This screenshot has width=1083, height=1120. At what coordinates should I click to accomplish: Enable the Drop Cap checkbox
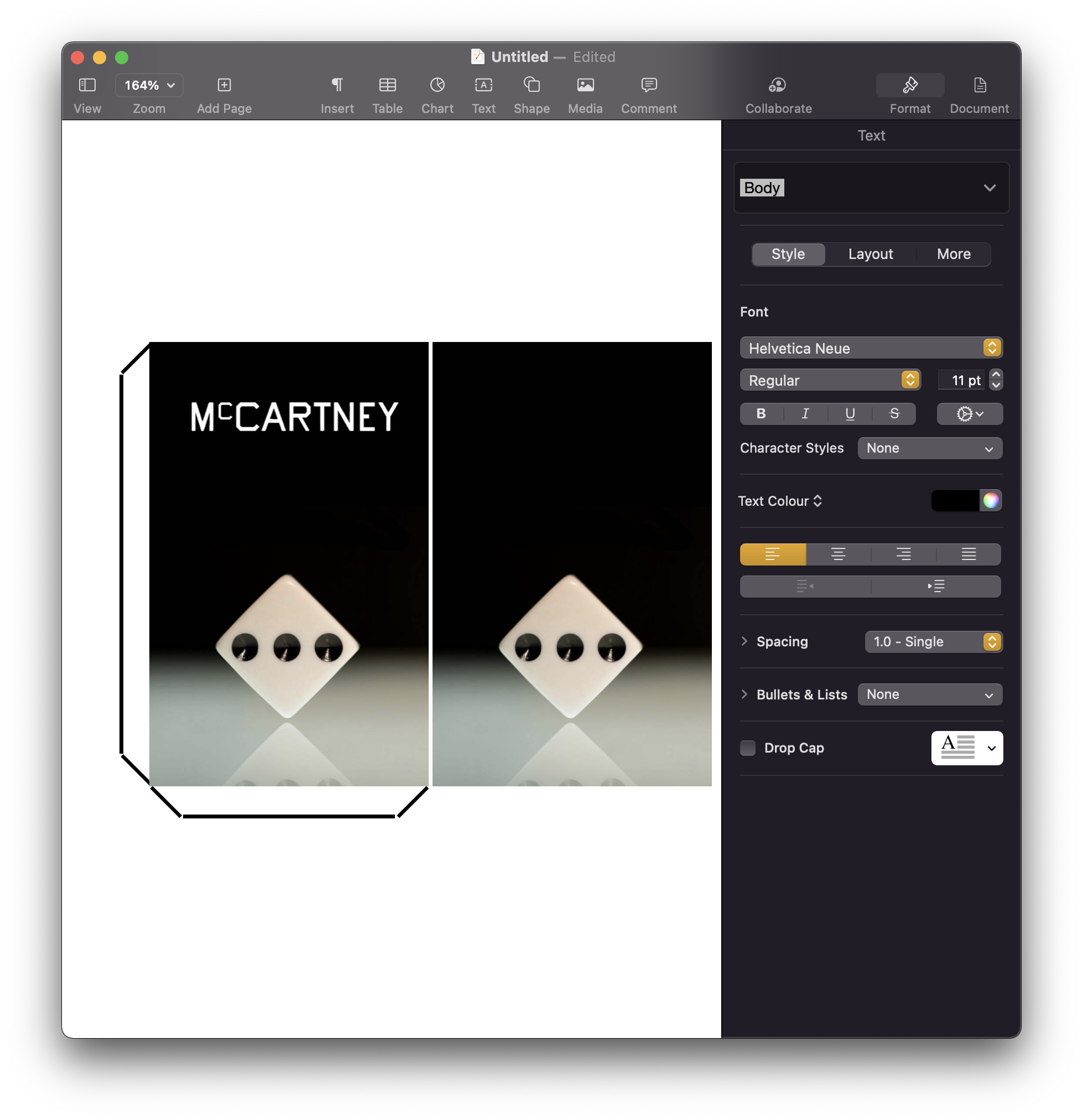(747, 748)
